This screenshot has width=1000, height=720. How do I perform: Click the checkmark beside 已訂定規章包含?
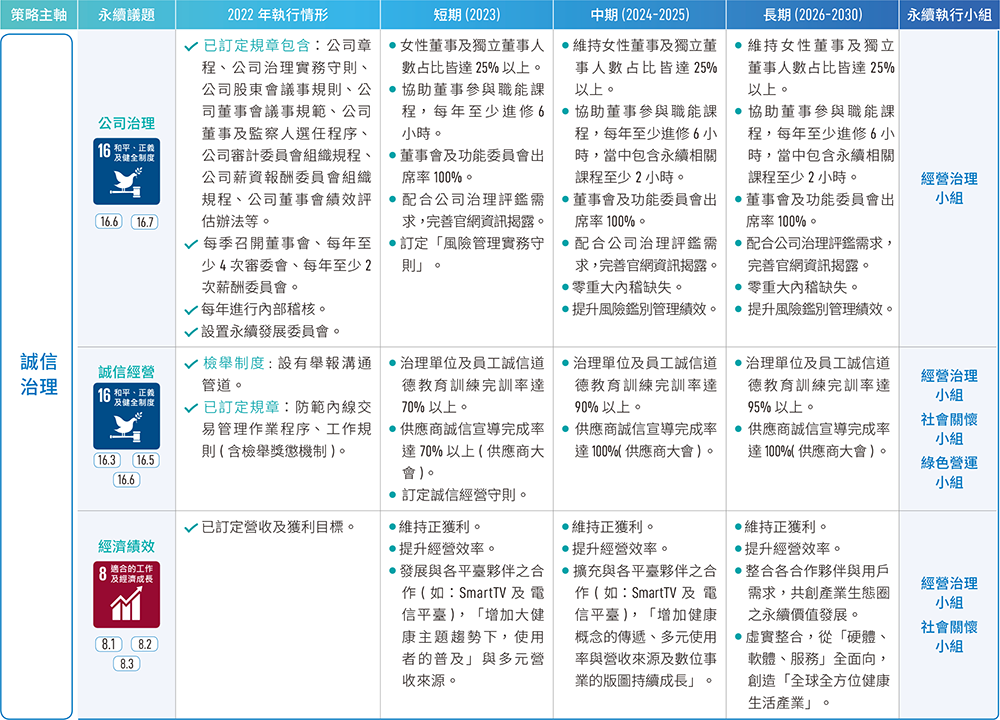coord(191,47)
